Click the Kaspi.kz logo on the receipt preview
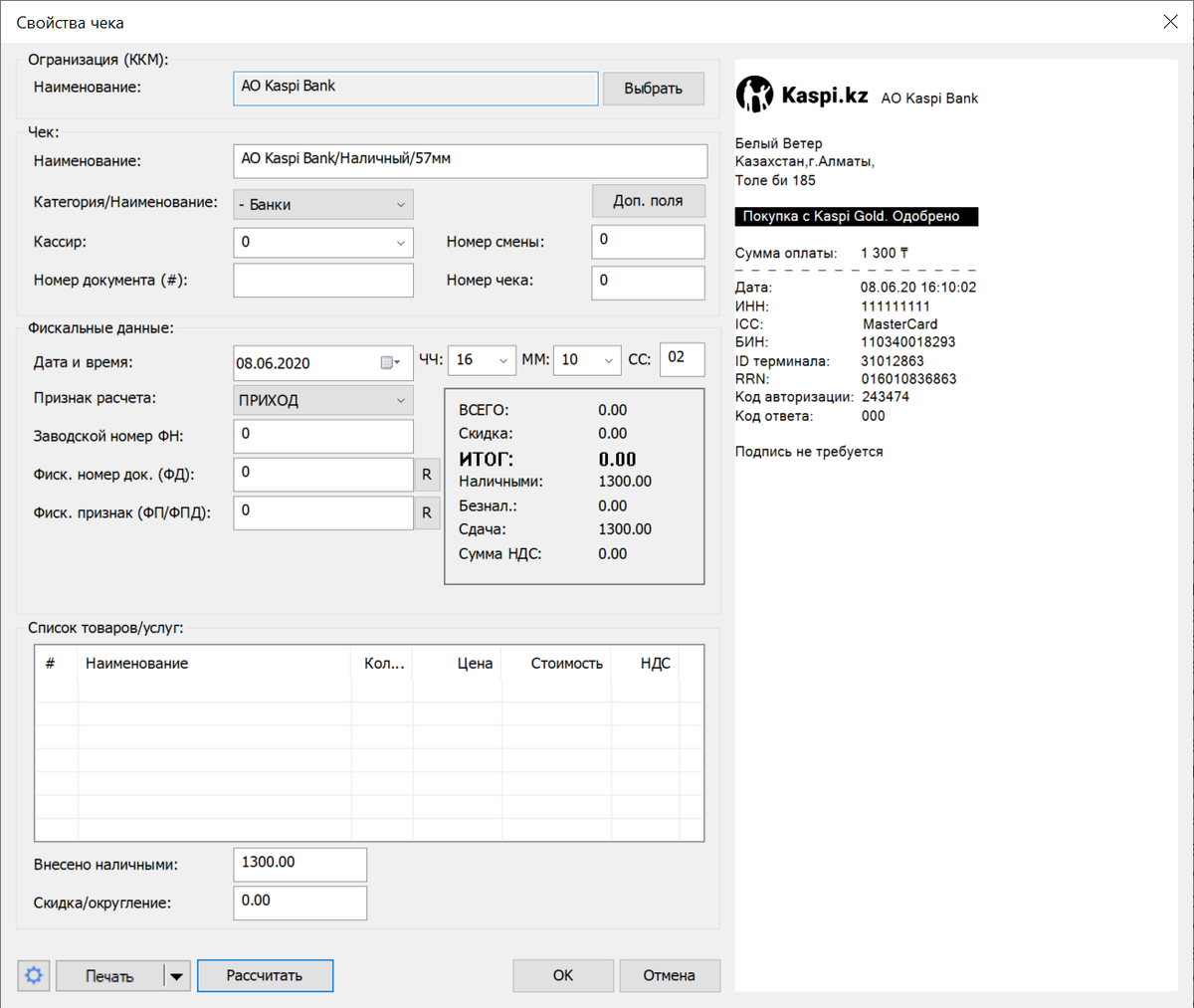Screen dimensions: 1194x1008 802,95
